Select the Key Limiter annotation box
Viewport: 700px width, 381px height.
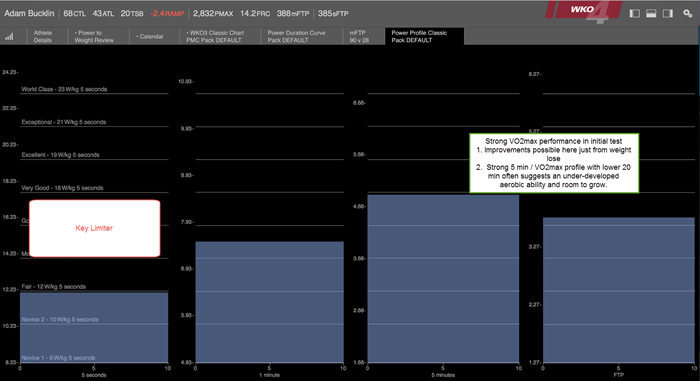tap(95, 228)
